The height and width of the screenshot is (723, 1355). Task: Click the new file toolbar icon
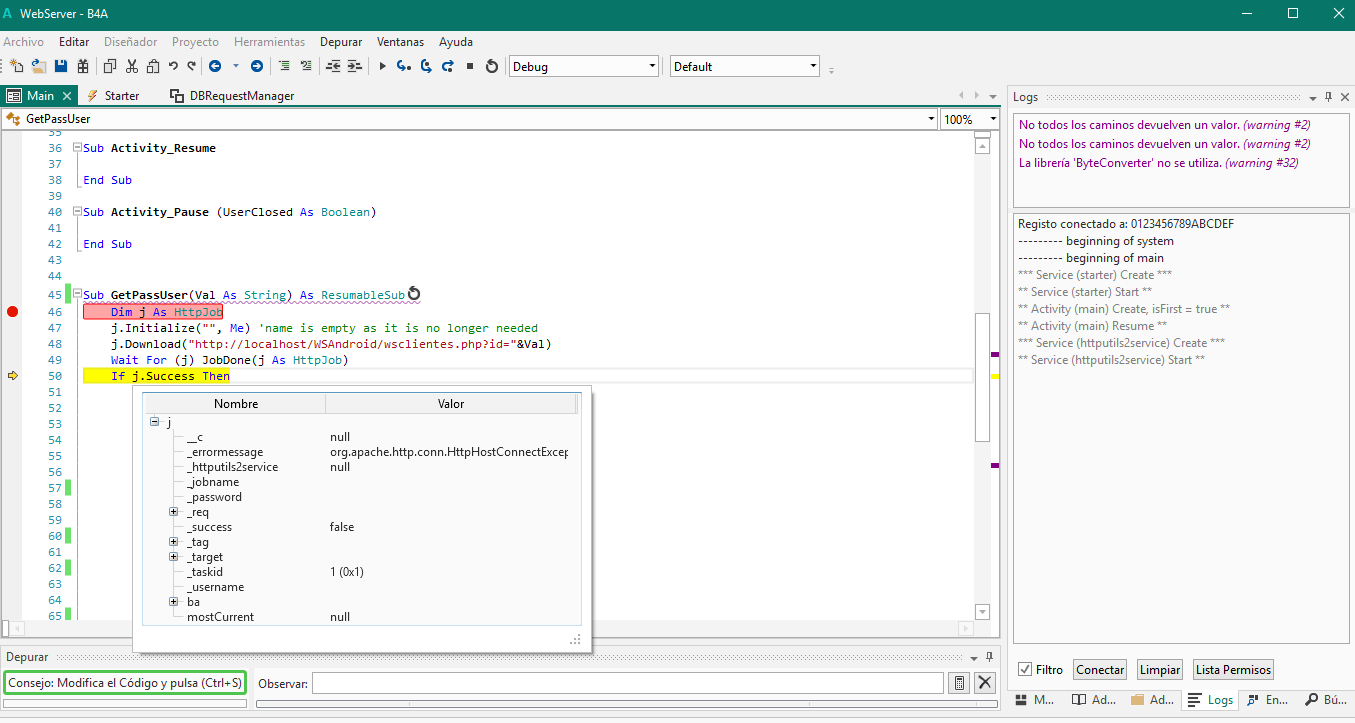pyautogui.click(x=16, y=66)
